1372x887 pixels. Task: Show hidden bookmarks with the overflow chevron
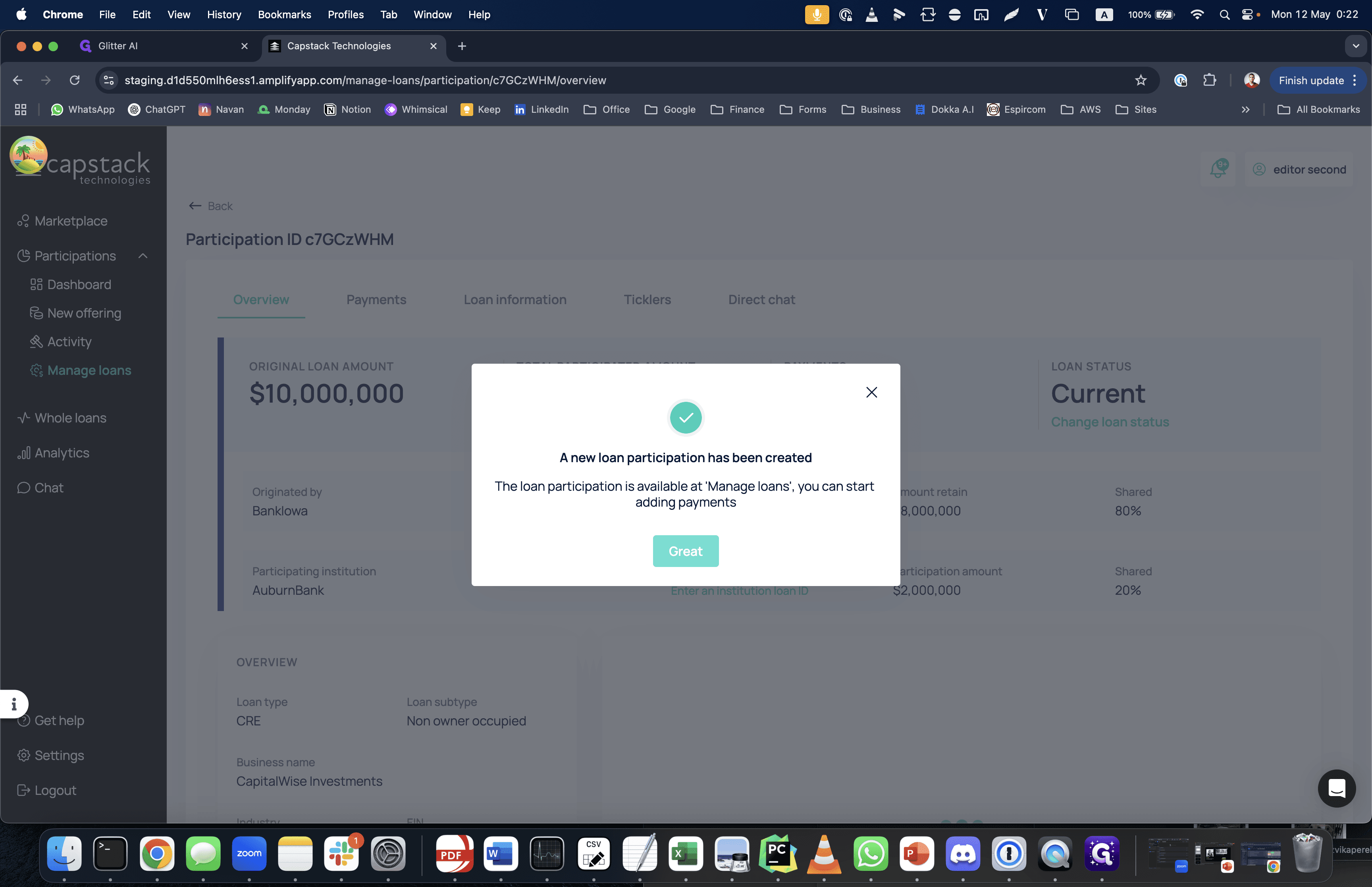click(1245, 110)
